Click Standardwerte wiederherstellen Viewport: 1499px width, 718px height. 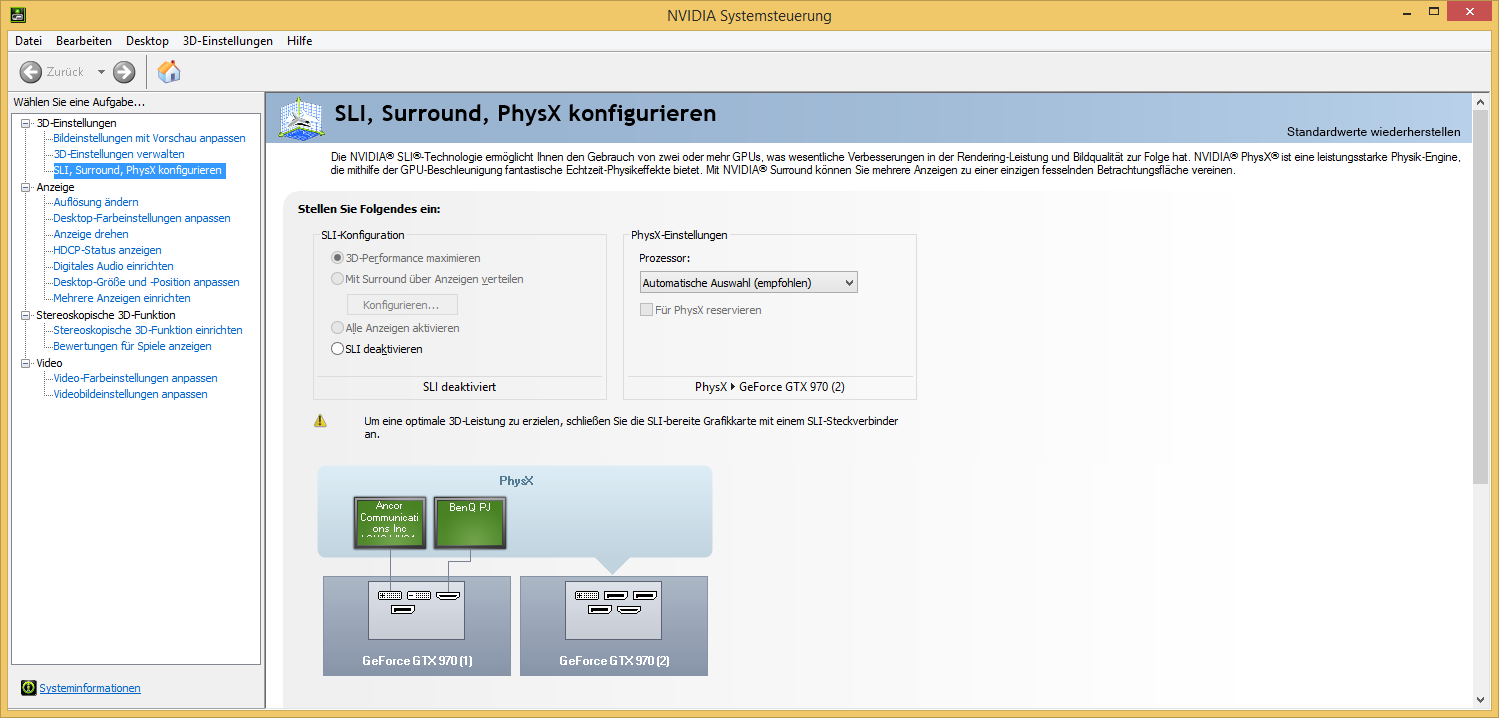click(x=1373, y=132)
